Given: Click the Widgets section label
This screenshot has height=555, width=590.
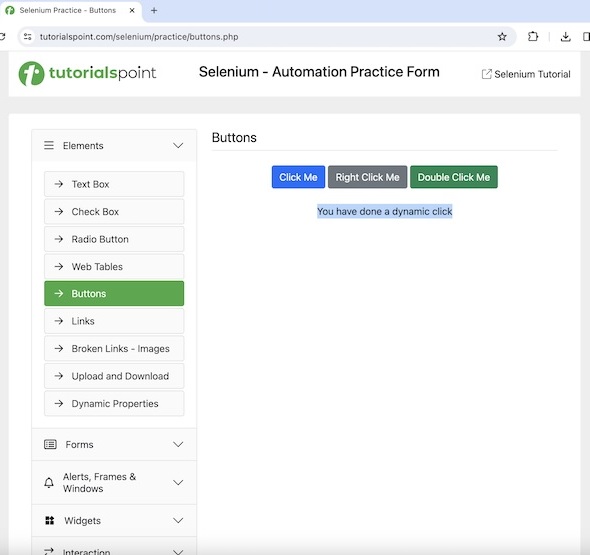Looking at the screenshot, I should (x=82, y=520).
